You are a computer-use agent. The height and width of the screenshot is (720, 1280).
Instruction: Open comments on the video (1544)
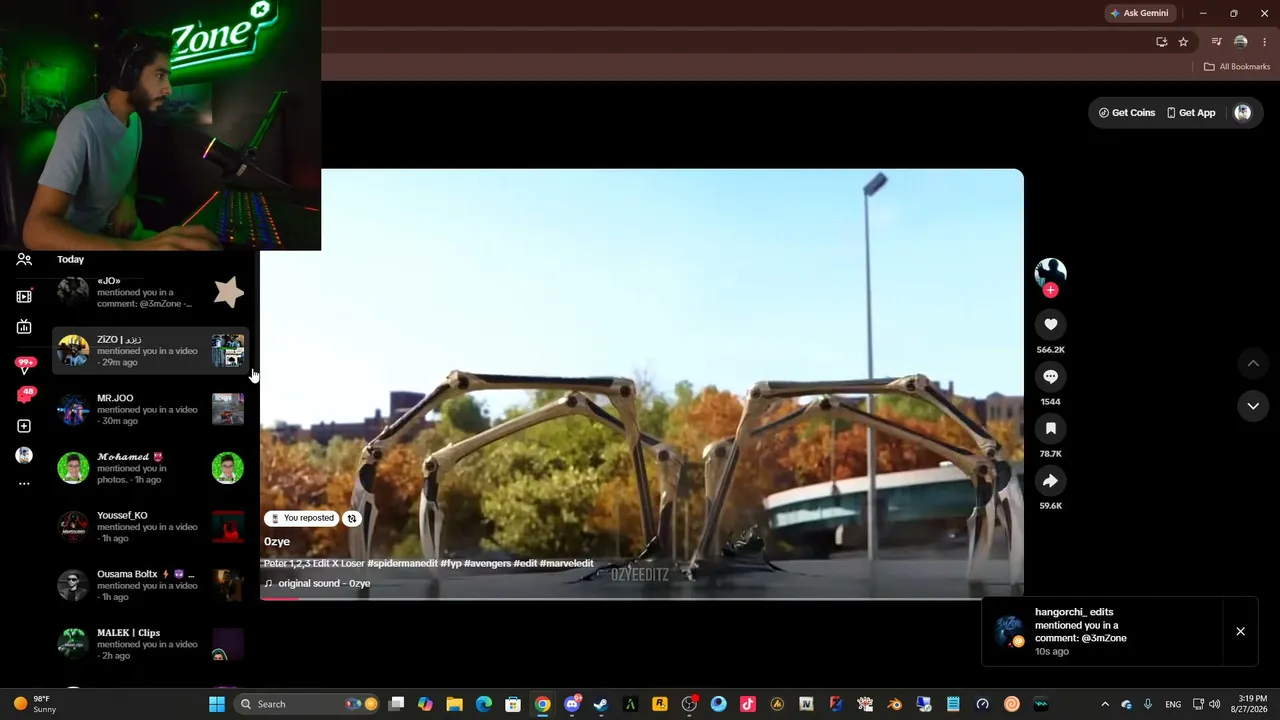tap(1050, 376)
